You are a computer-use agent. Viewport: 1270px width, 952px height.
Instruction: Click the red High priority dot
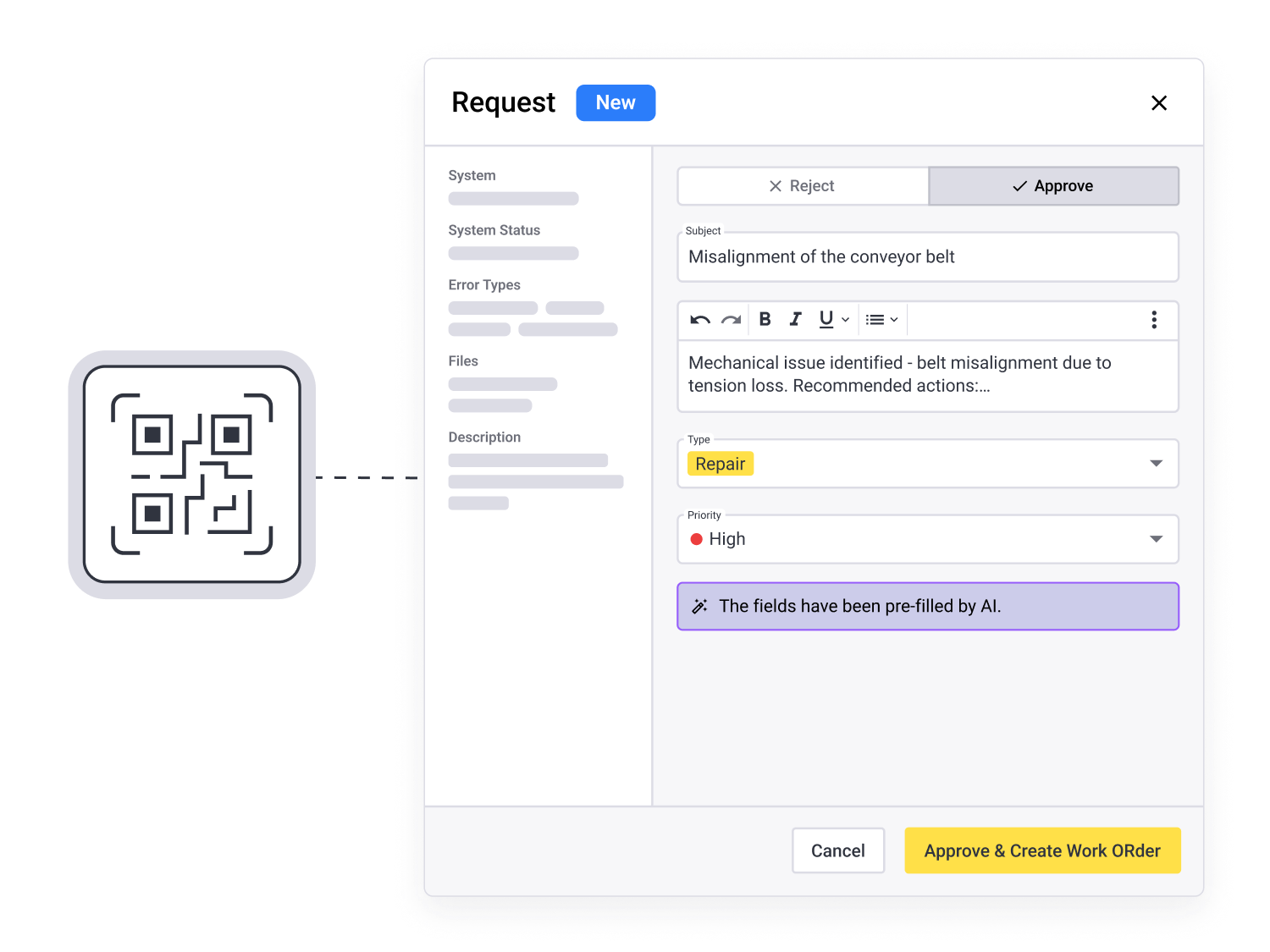[697, 539]
